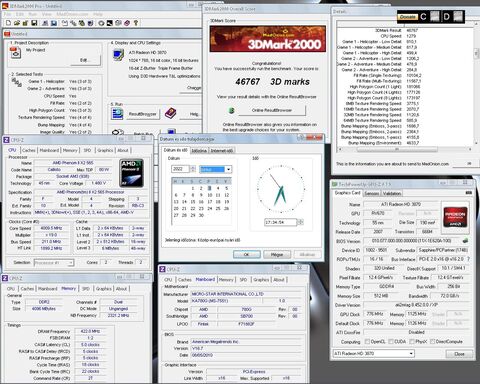Click the black circle icon in 3DMark toolbar
This screenshot has width=480, height=384.
[x=101, y=23]
